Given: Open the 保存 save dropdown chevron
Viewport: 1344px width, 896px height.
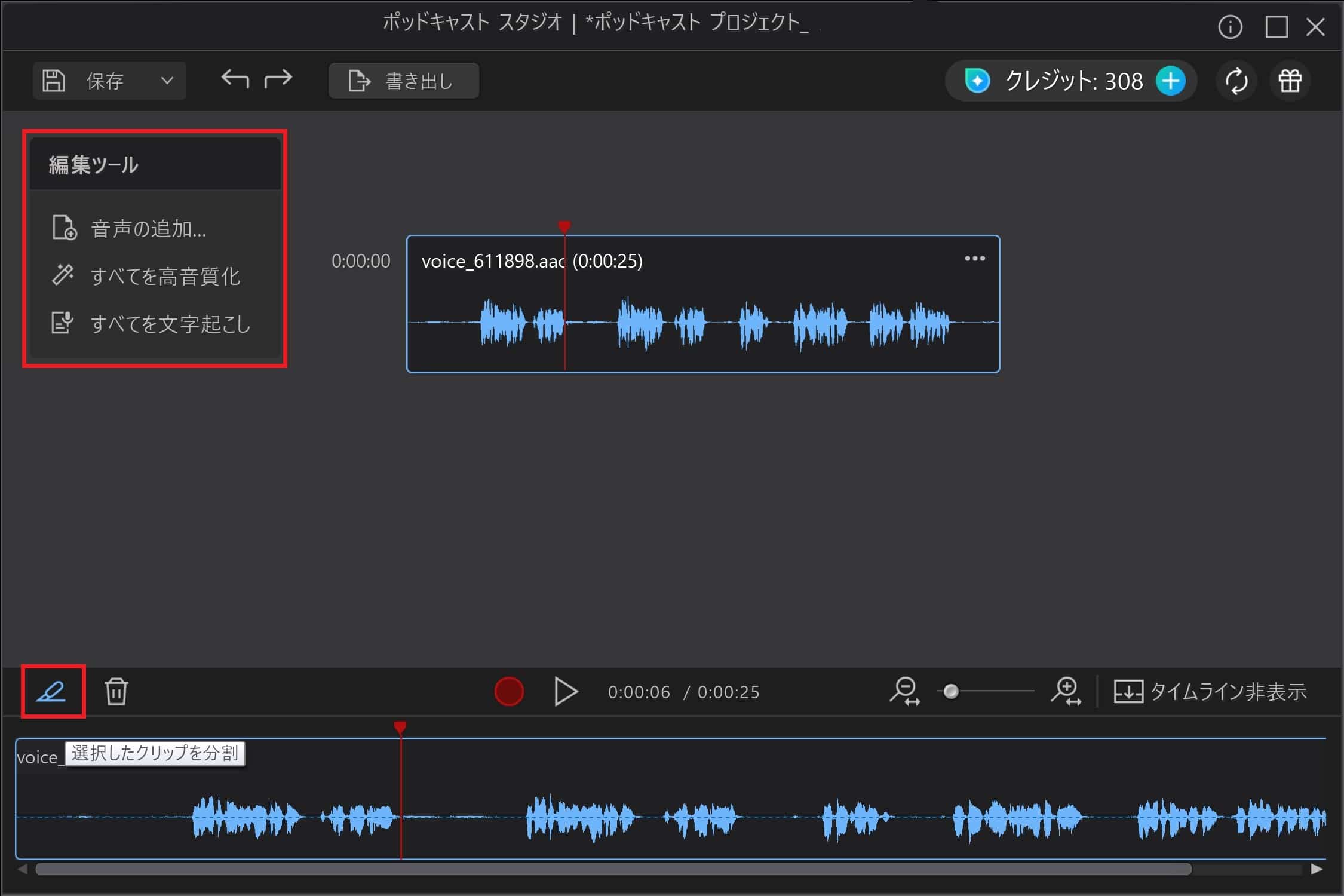Looking at the screenshot, I should coord(168,80).
